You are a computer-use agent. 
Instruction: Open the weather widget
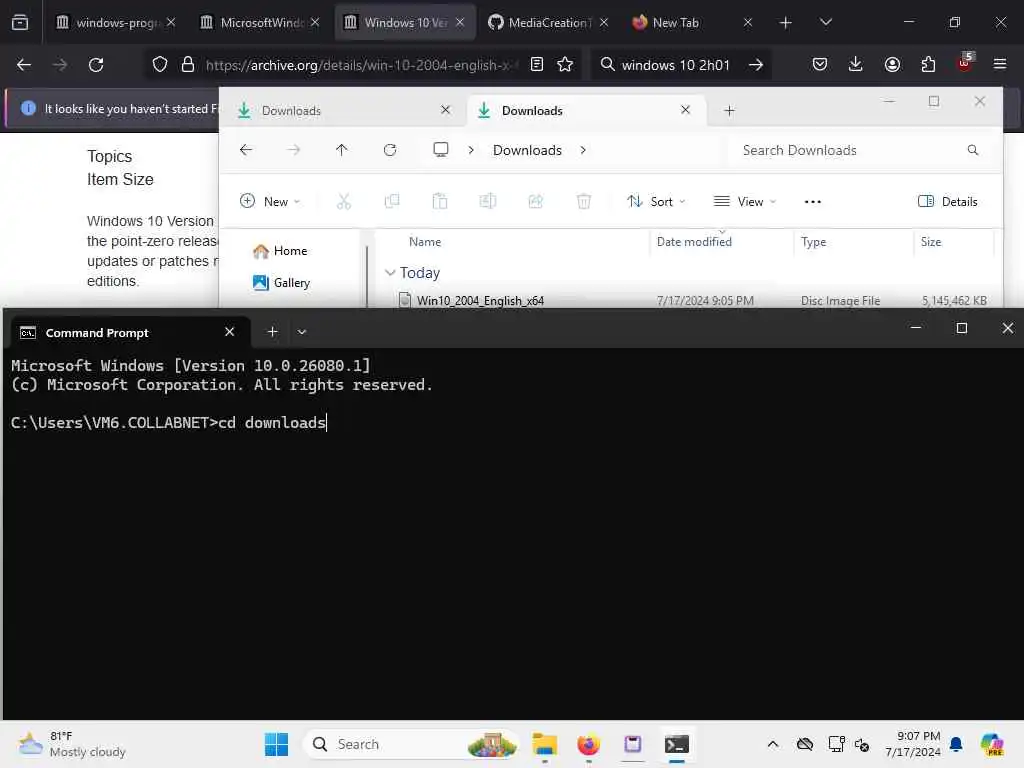coord(72,744)
